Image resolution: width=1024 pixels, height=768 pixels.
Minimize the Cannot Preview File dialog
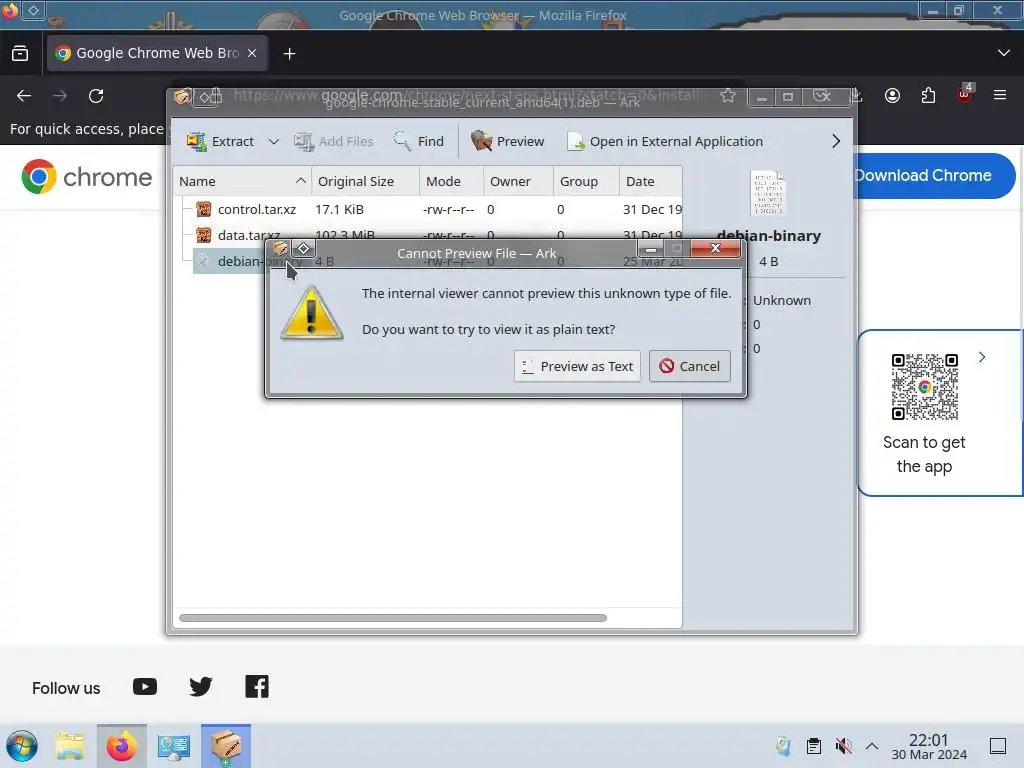coord(650,248)
